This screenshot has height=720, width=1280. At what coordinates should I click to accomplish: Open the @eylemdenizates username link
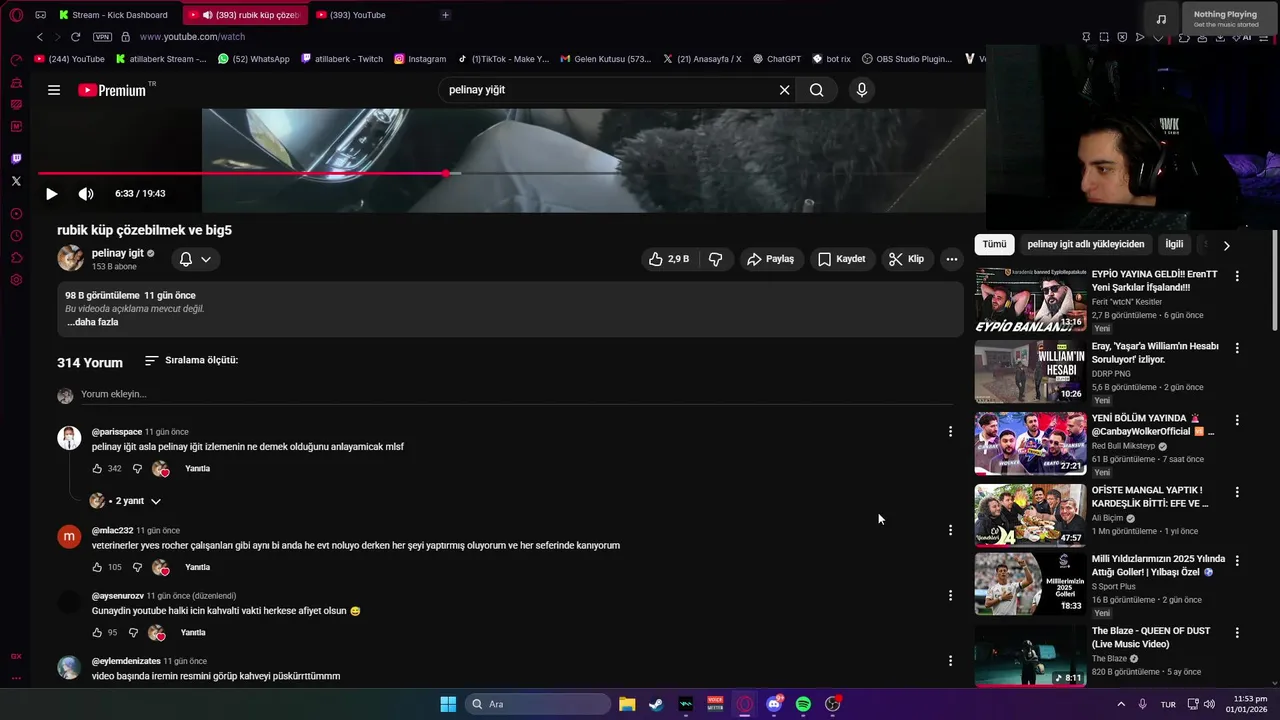pos(126,661)
